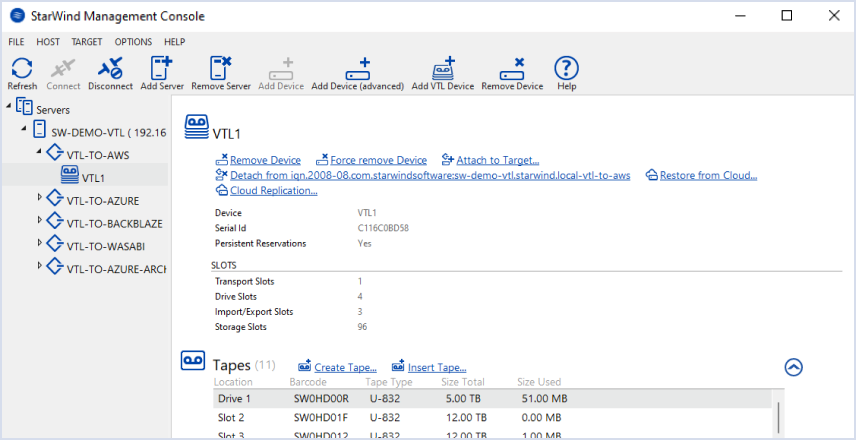This screenshot has width=856, height=440.
Task: Click the VTL-TO-AWS target icon
Action: [x=56, y=152]
